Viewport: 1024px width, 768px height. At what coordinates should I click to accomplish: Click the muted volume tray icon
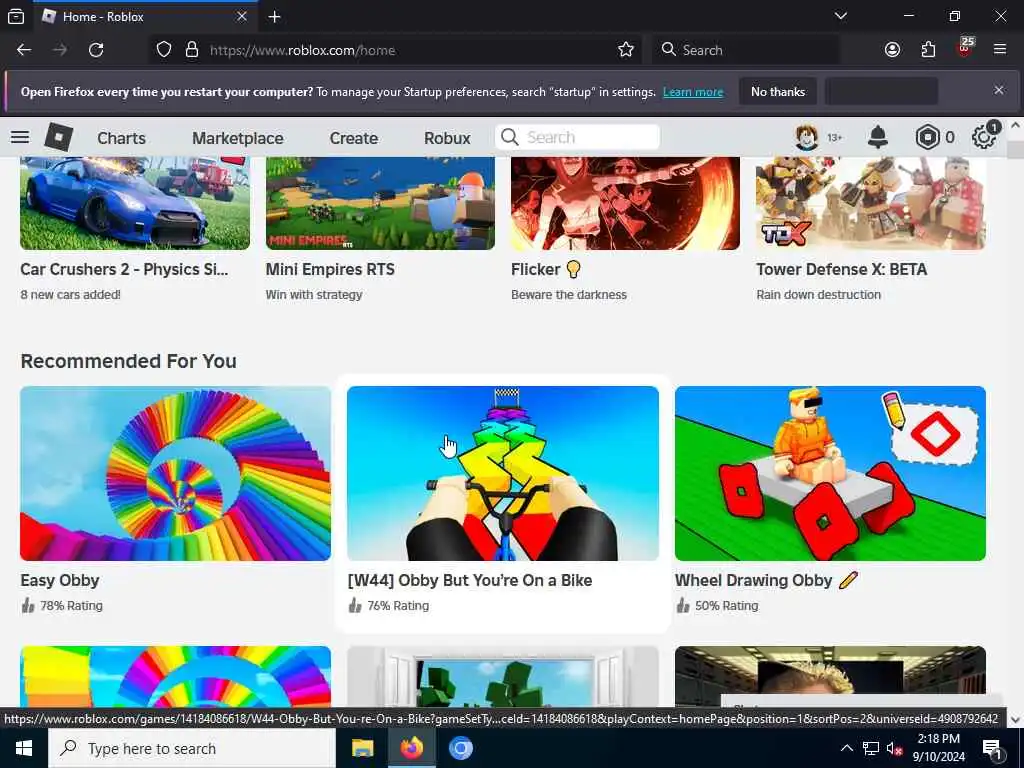click(x=894, y=748)
